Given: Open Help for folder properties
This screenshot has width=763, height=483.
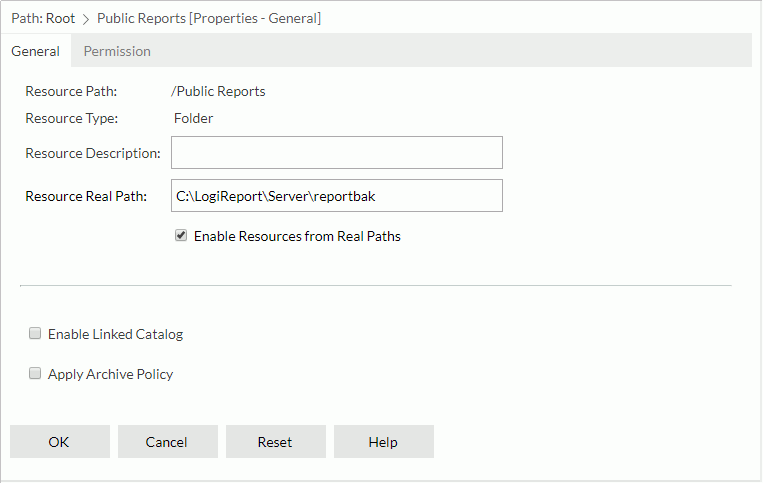Looking at the screenshot, I should coord(383,442).
